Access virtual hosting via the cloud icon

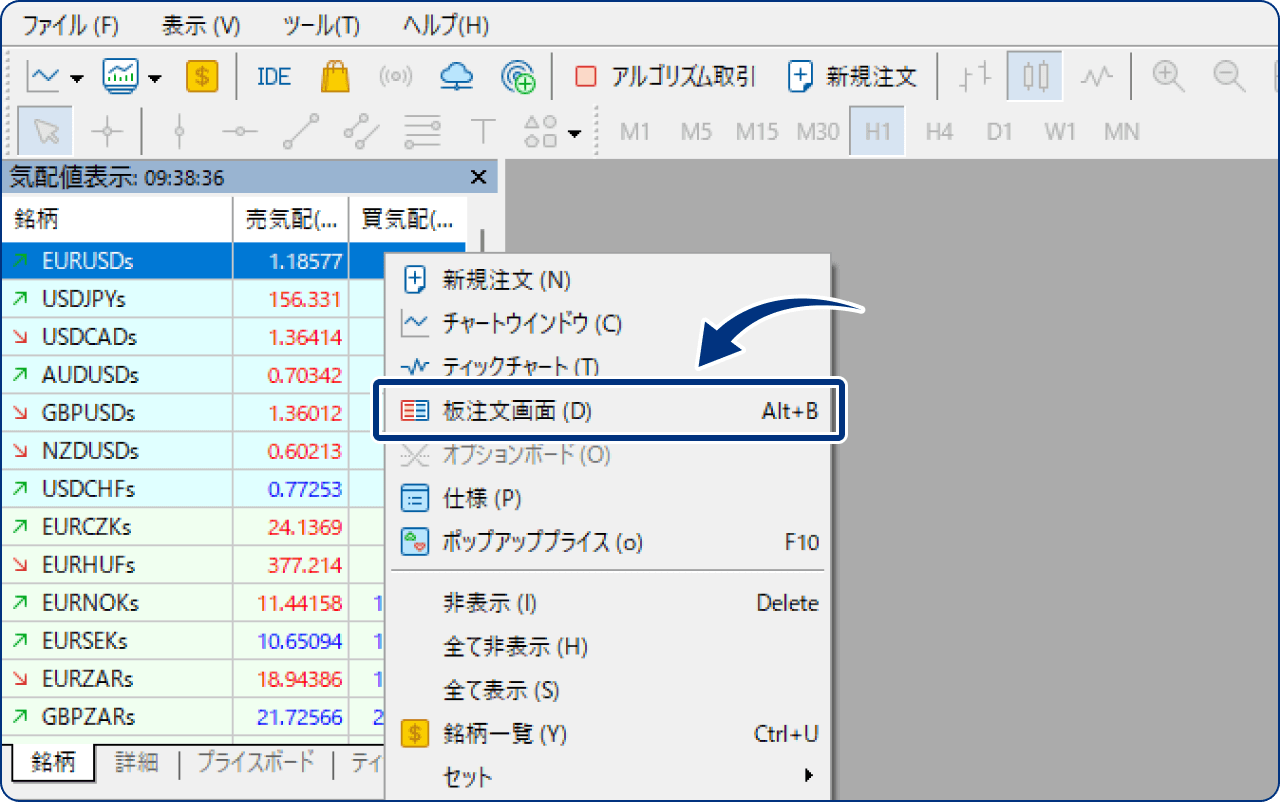(x=456, y=76)
